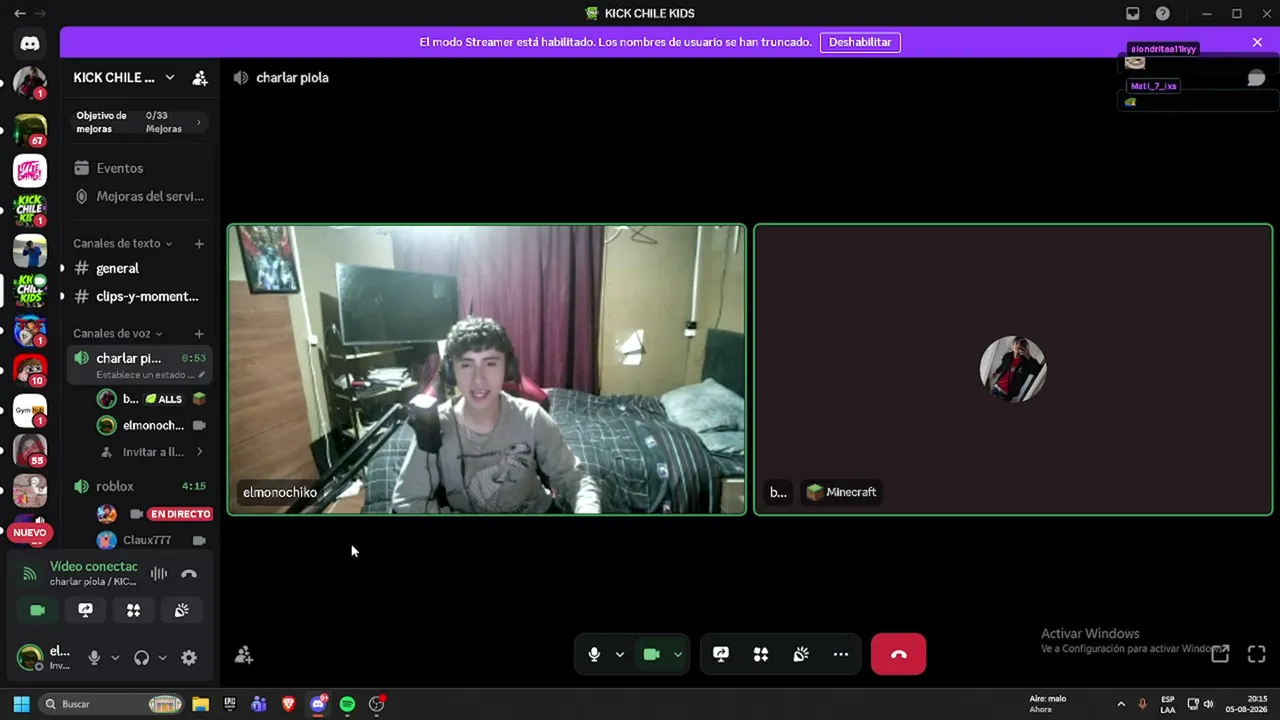Viewport: 1280px width, 720px height.
Task: Select elmonochiko in the voice member list
Action: [152, 425]
